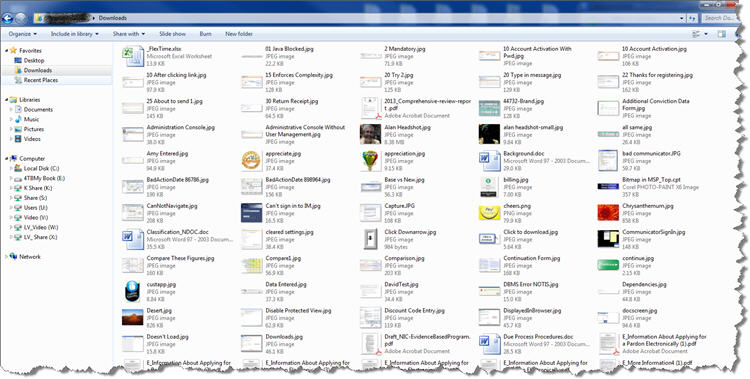
Task: Click the appreciate.jpg badge icon
Action: coord(251,160)
